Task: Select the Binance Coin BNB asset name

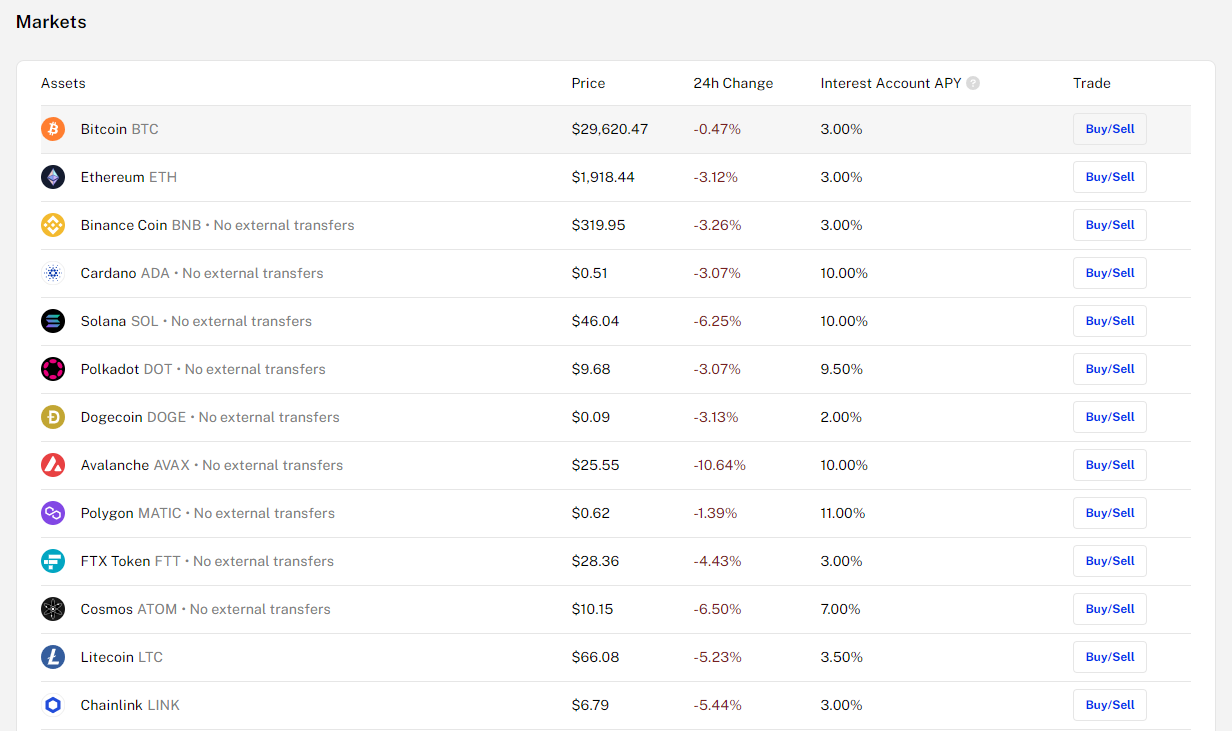Action: click(141, 225)
